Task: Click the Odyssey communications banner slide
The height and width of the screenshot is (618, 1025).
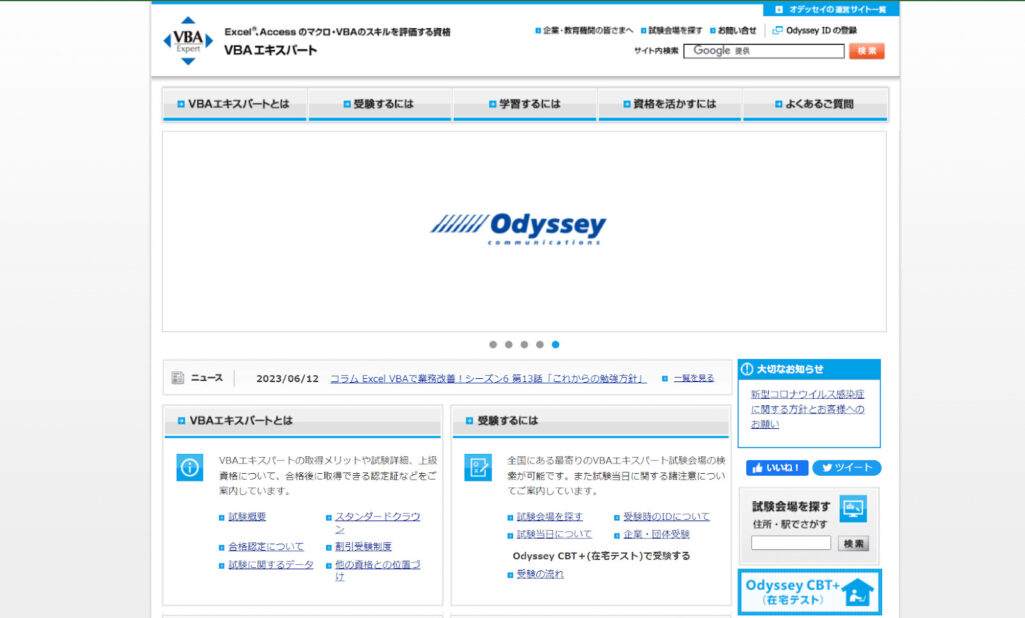Action: (x=524, y=232)
